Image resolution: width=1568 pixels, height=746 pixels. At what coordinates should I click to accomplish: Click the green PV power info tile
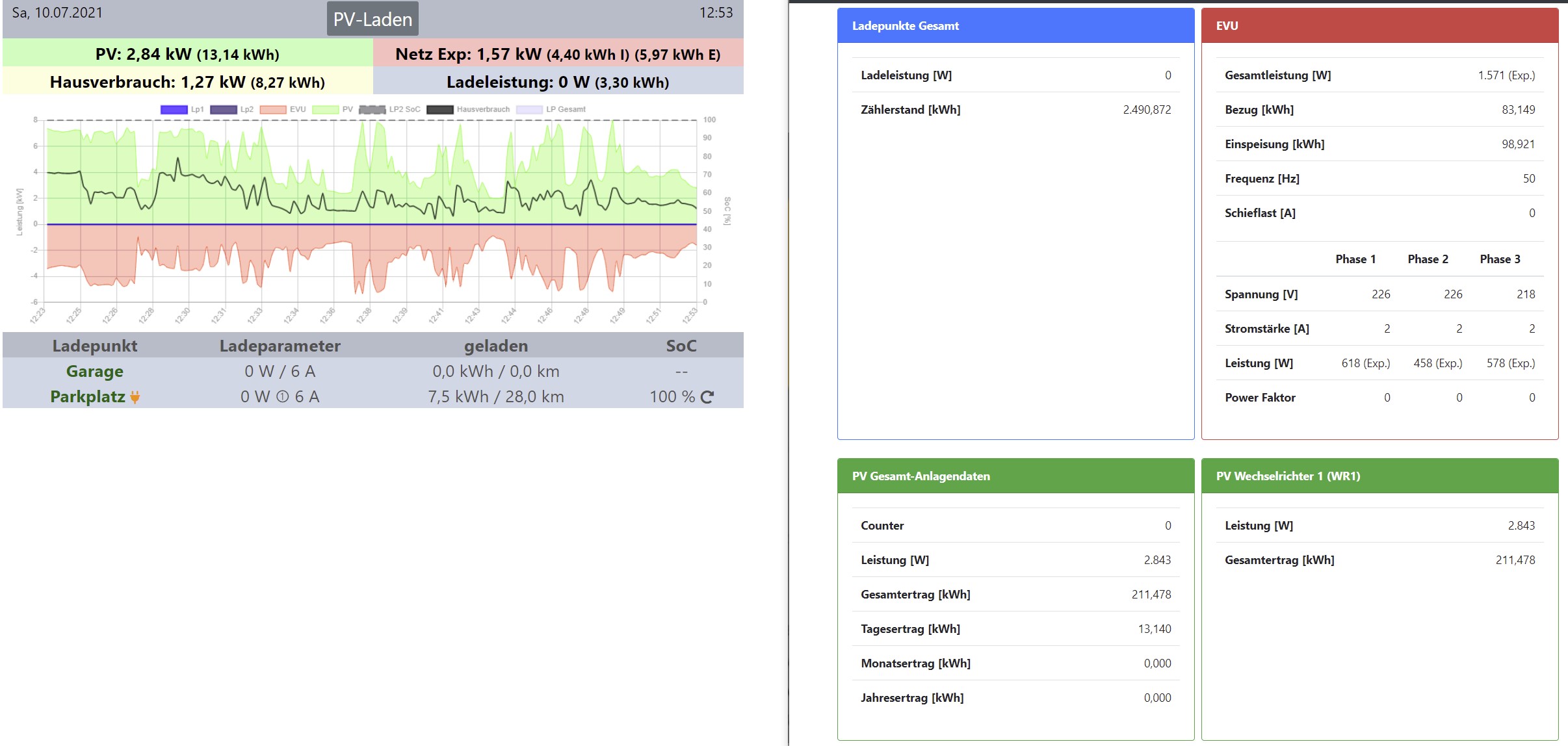point(187,54)
